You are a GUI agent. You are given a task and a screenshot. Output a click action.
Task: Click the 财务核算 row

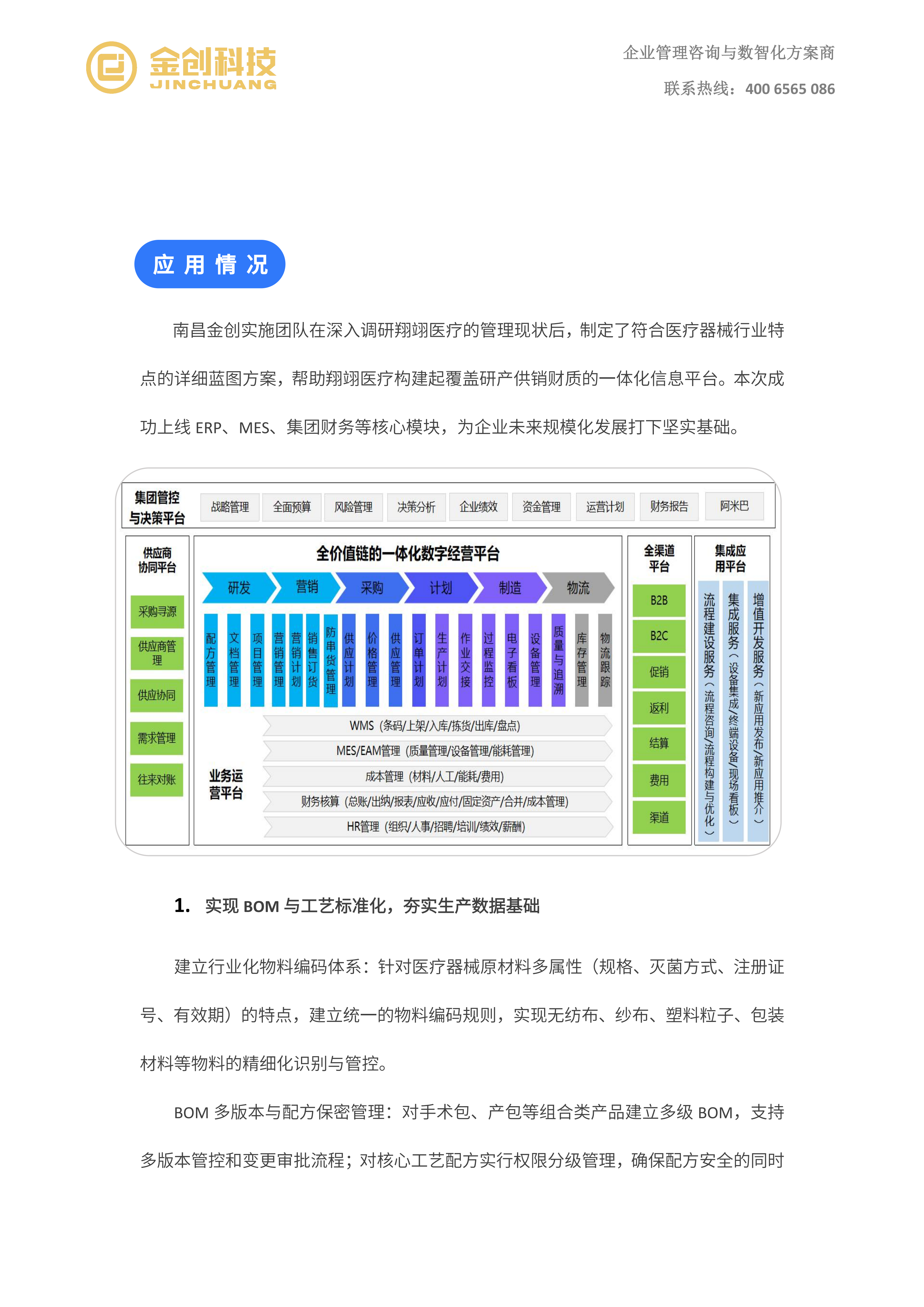[x=437, y=801]
